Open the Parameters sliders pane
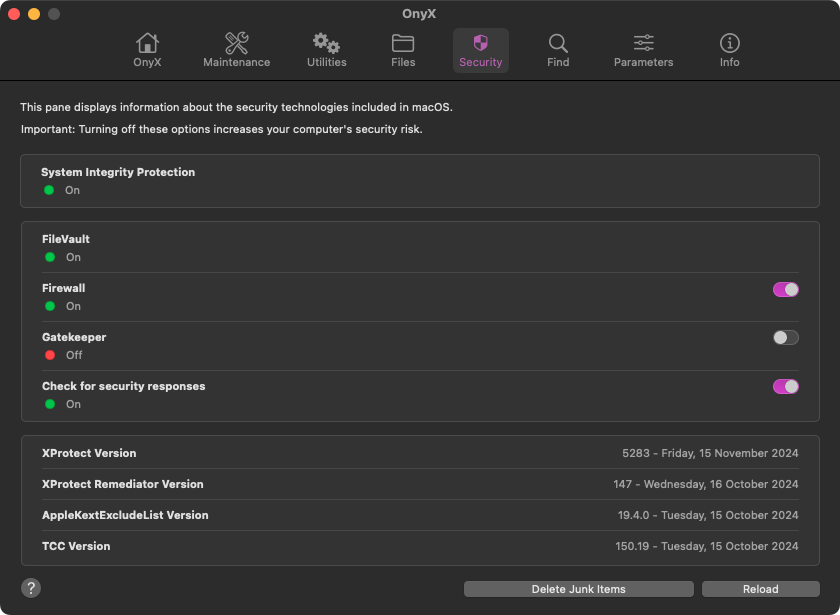840x615 pixels. pos(643,50)
